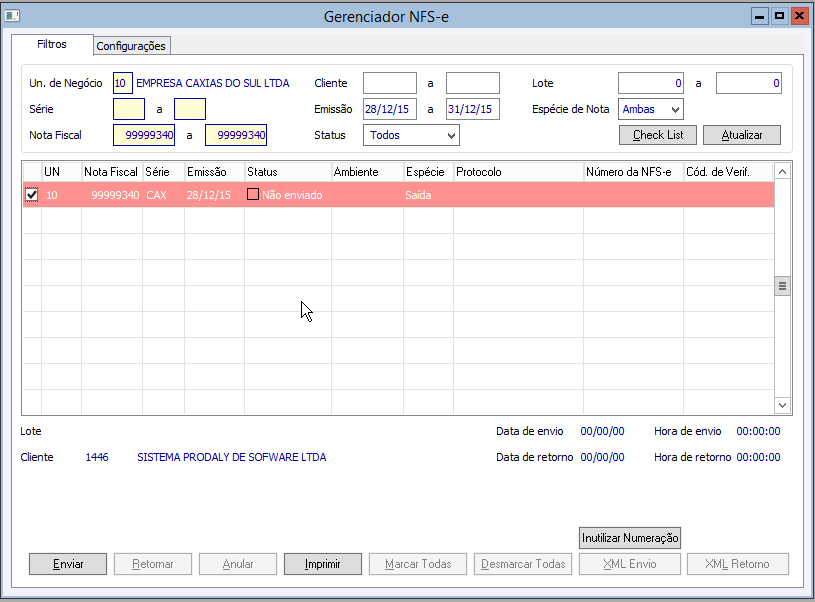Click the UN column header
Image resolution: width=815 pixels, height=602 pixels.
pyautogui.click(x=61, y=172)
